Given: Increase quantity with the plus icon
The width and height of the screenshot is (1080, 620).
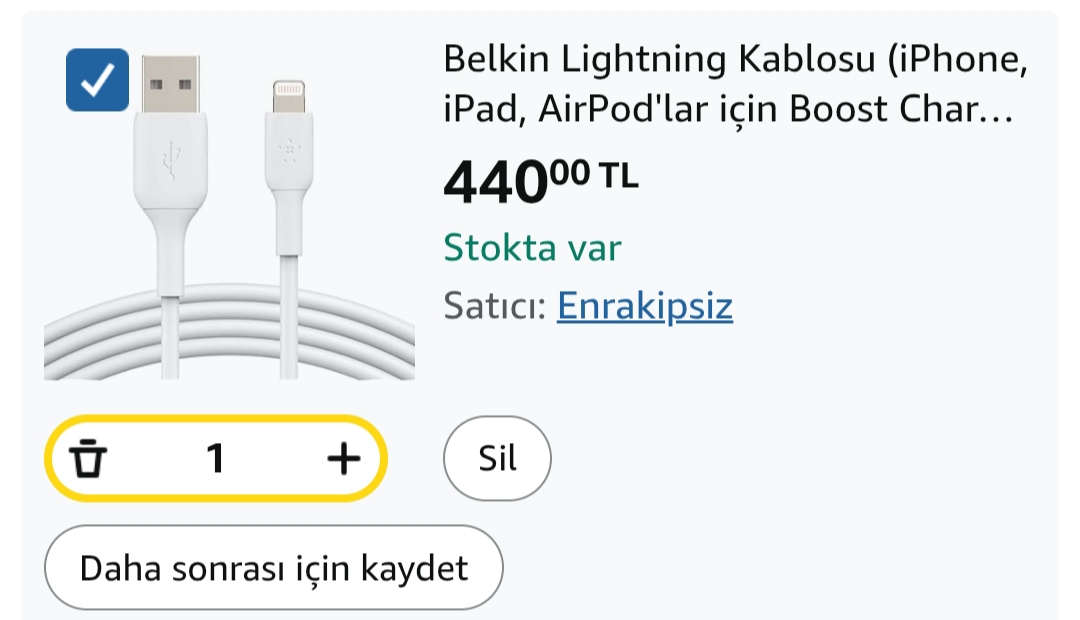Looking at the screenshot, I should pyautogui.click(x=343, y=458).
